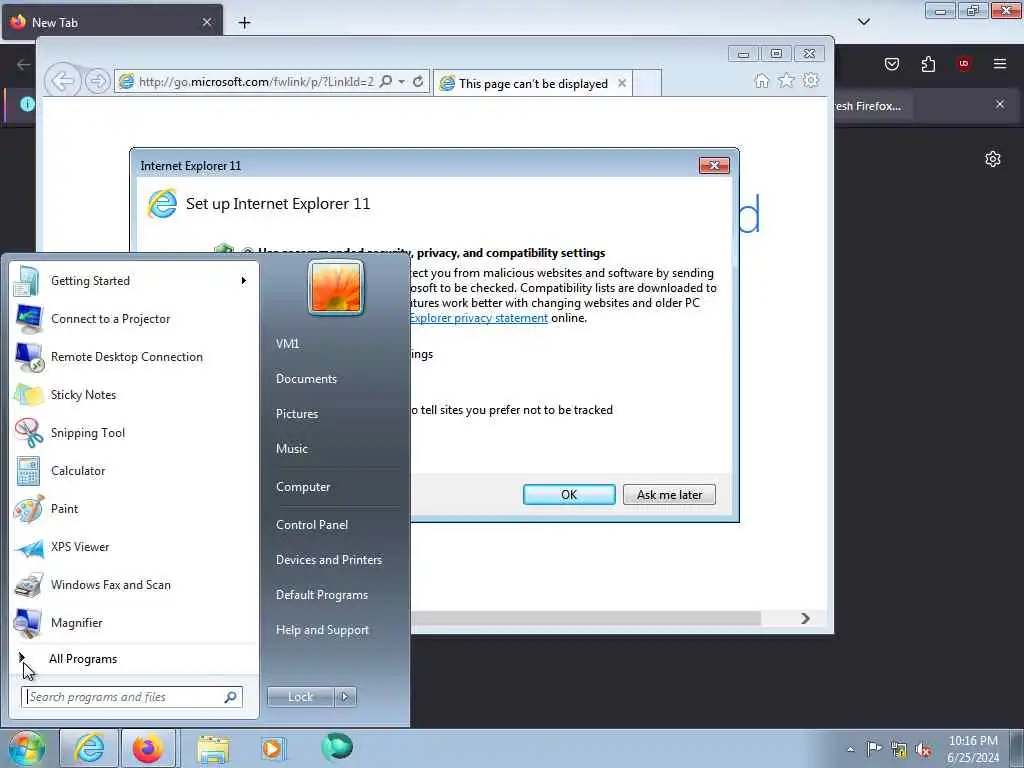
Task: Open Remote Desktop Connection
Action: tap(134, 357)
